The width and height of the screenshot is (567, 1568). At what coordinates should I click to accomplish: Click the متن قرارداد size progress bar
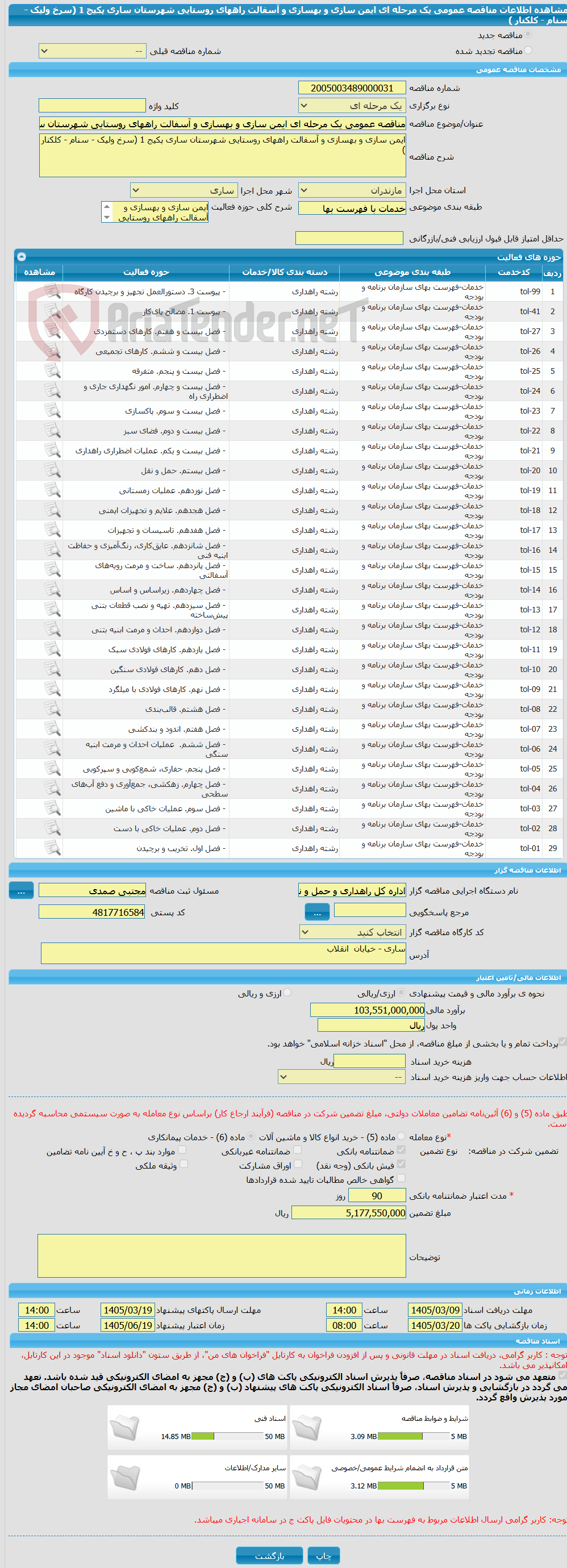(413, 1486)
